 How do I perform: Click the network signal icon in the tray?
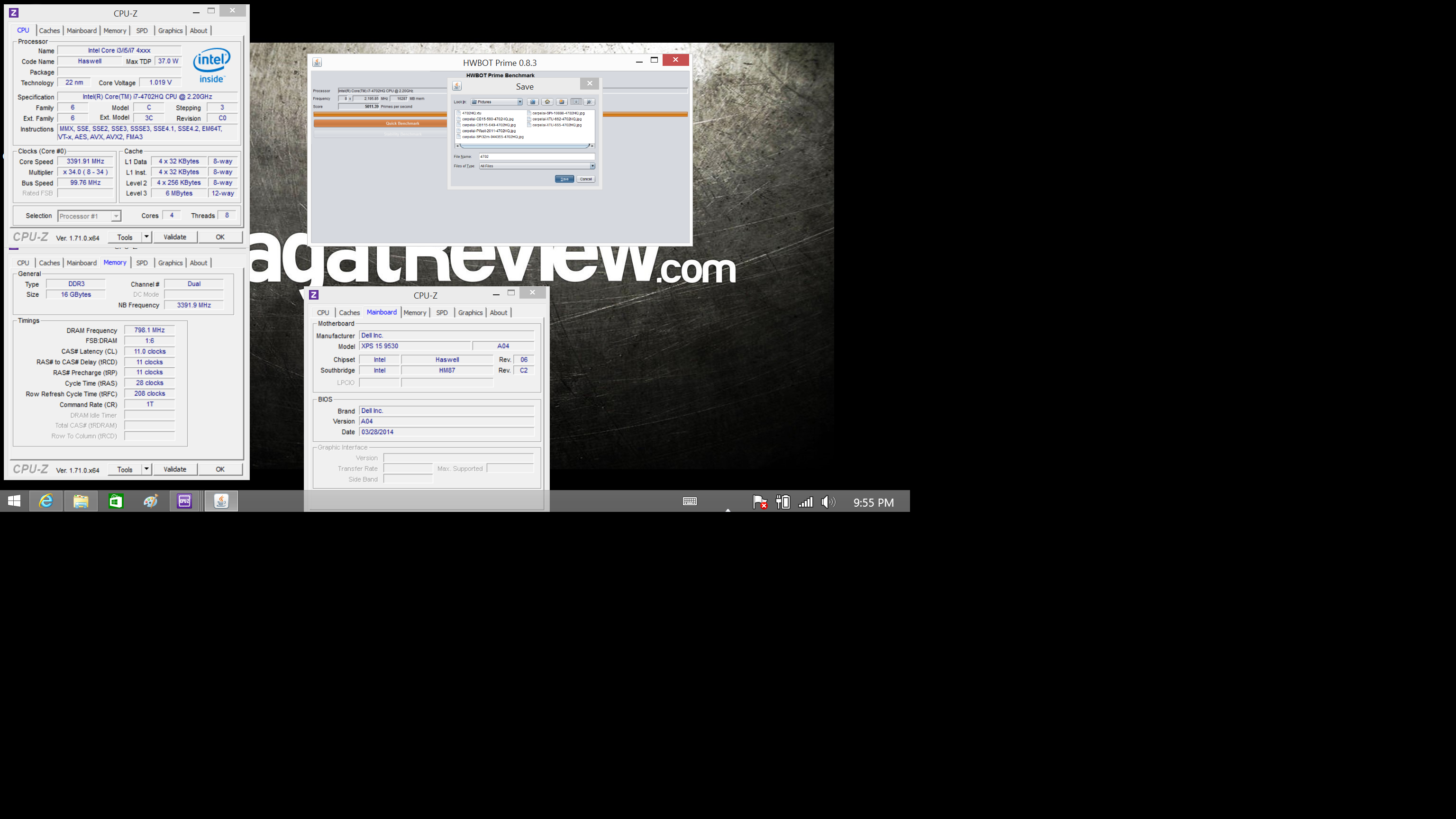[x=805, y=502]
